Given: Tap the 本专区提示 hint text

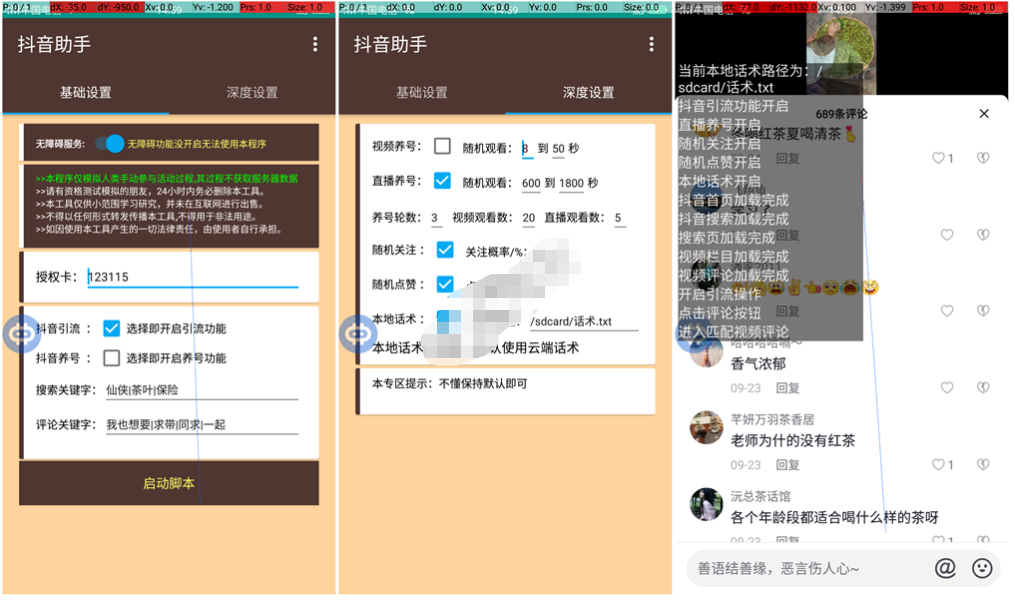Looking at the screenshot, I should click(x=449, y=383).
